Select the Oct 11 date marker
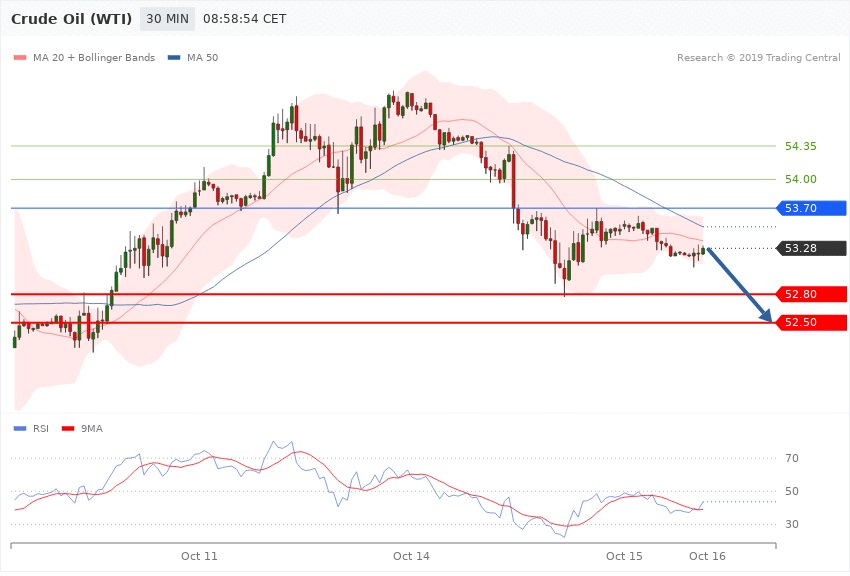The height and width of the screenshot is (576, 850). tap(199, 555)
